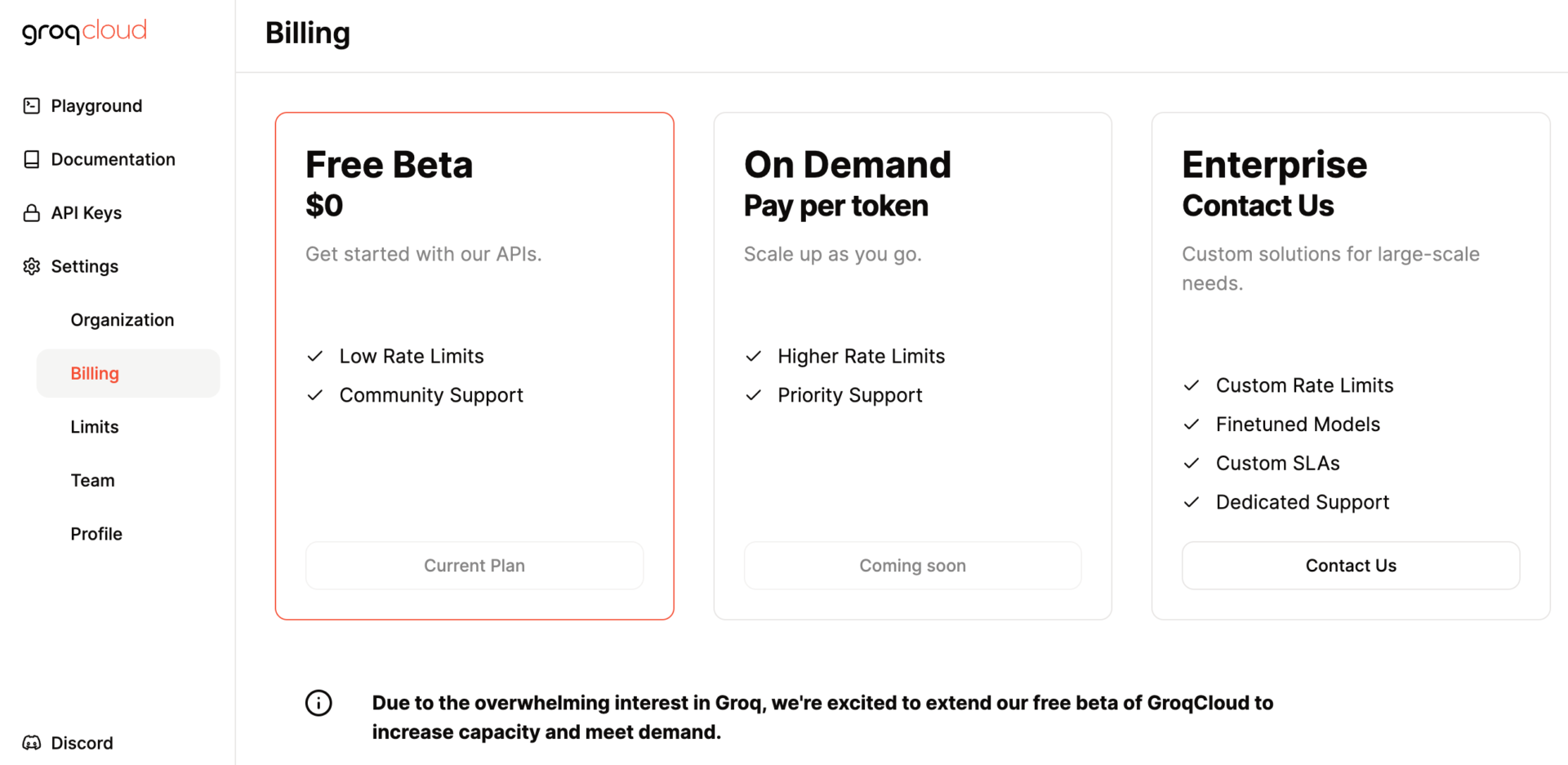The width and height of the screenshot is (1568, 765).
Task: Click the checkmark next to Finetuned Models
Action: [x=1192, y=425]
